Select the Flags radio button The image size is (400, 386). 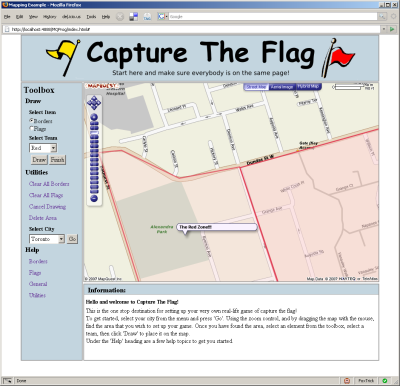coord(31,128)
